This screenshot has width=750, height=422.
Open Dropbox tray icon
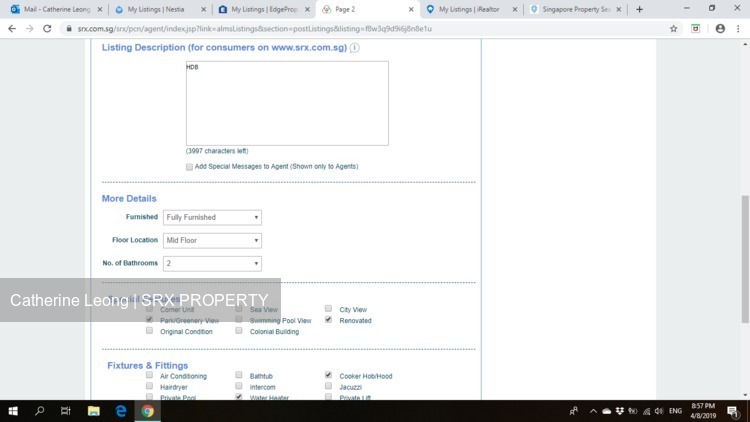point(620,411)
